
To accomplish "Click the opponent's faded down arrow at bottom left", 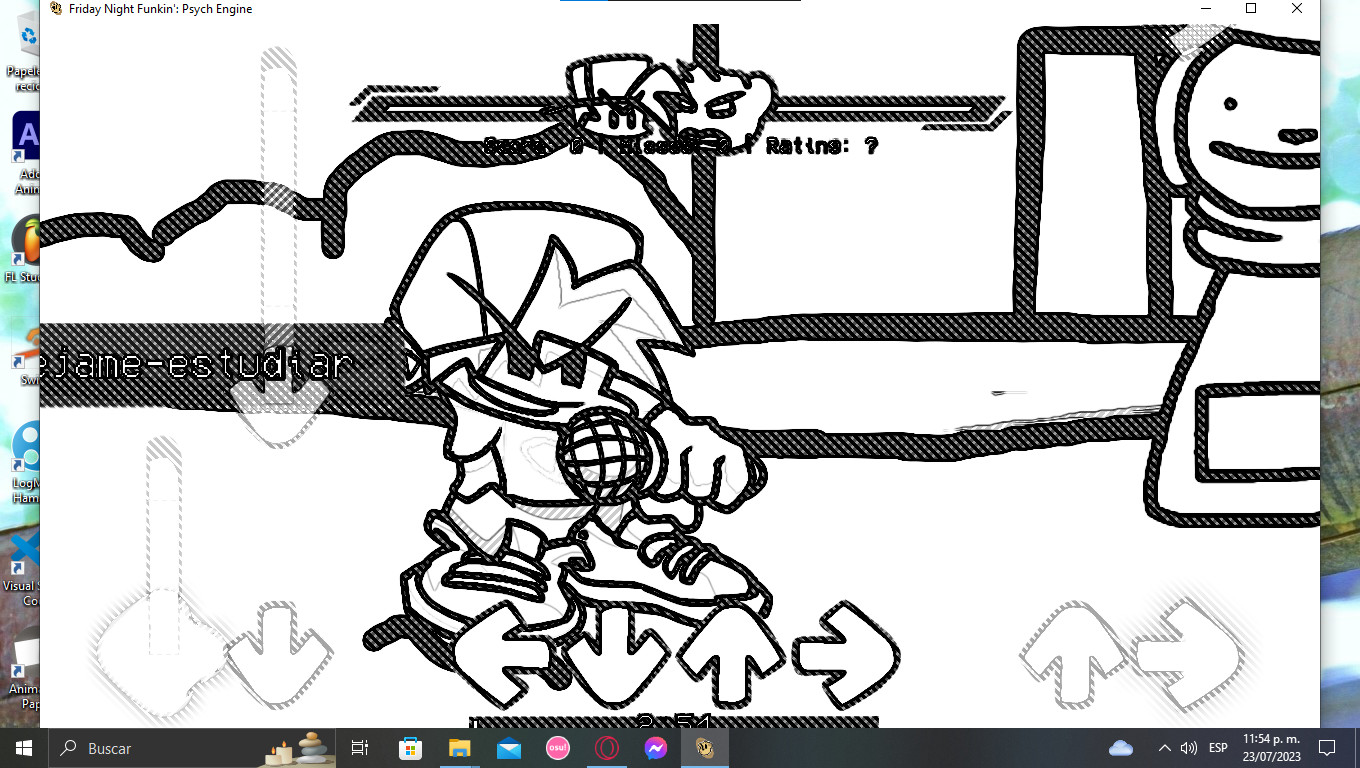I will (x=278, y=655).
